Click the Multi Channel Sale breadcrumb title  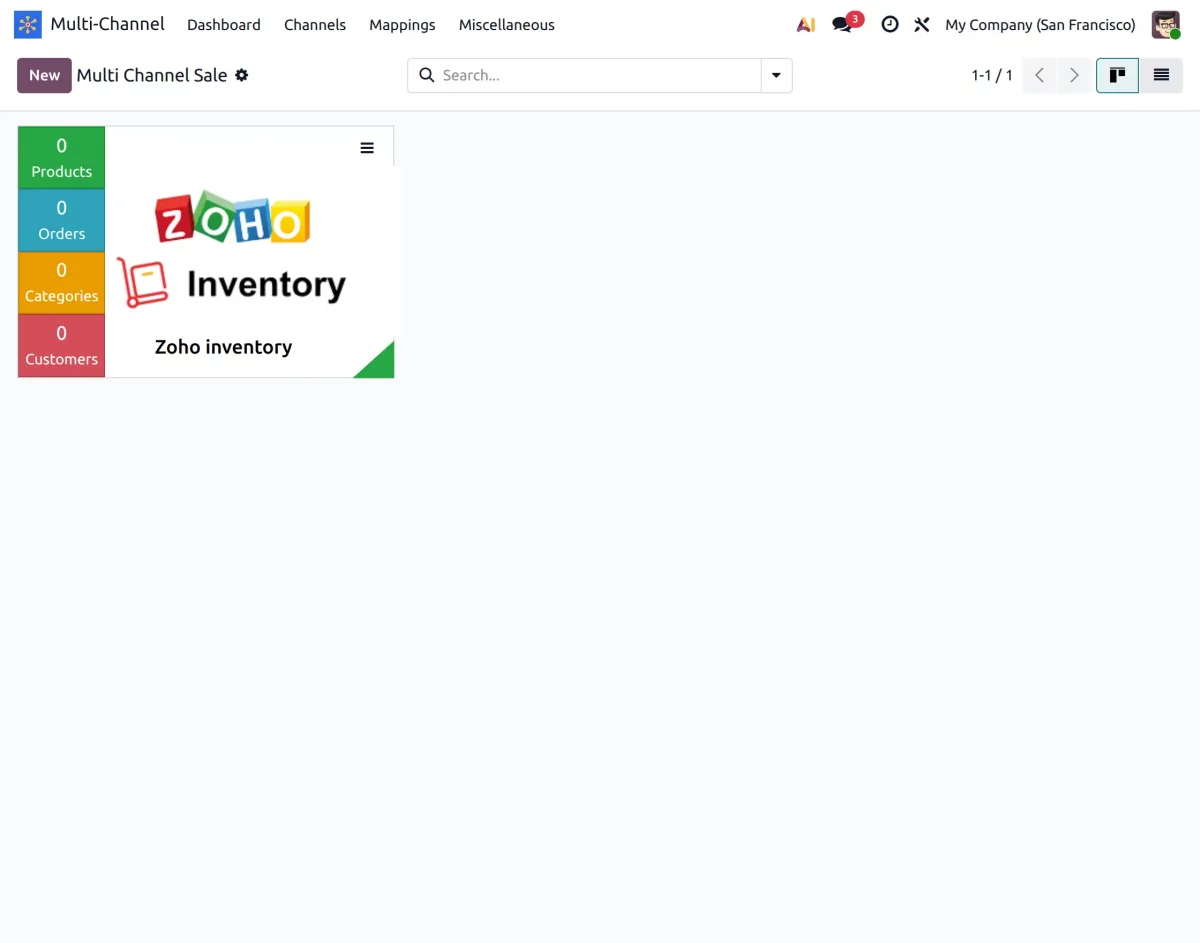pos(152,75)
